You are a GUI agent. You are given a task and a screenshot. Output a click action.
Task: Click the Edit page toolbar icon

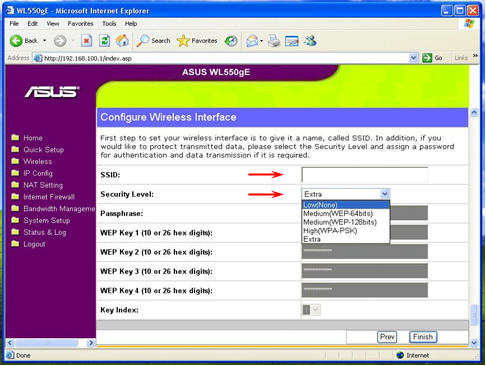click(x=292, y=41)
